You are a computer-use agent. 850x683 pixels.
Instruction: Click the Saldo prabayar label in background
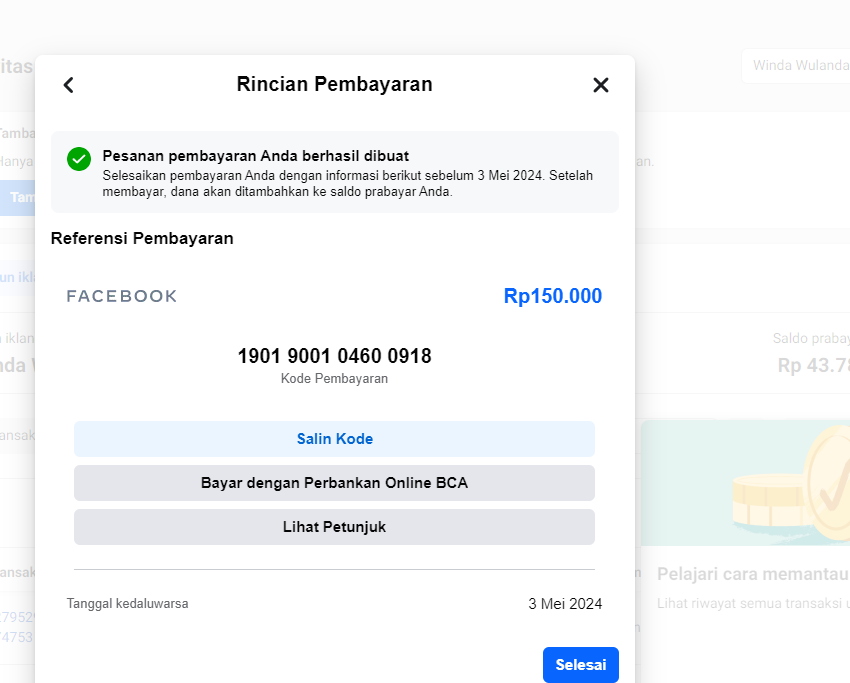coord(812,338)
